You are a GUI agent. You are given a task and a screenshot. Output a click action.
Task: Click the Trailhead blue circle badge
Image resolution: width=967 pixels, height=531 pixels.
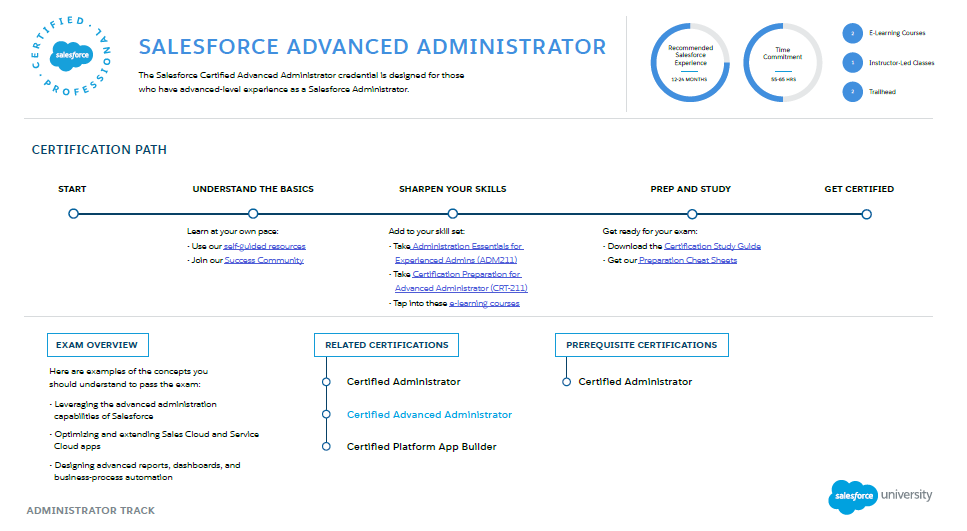852,92
